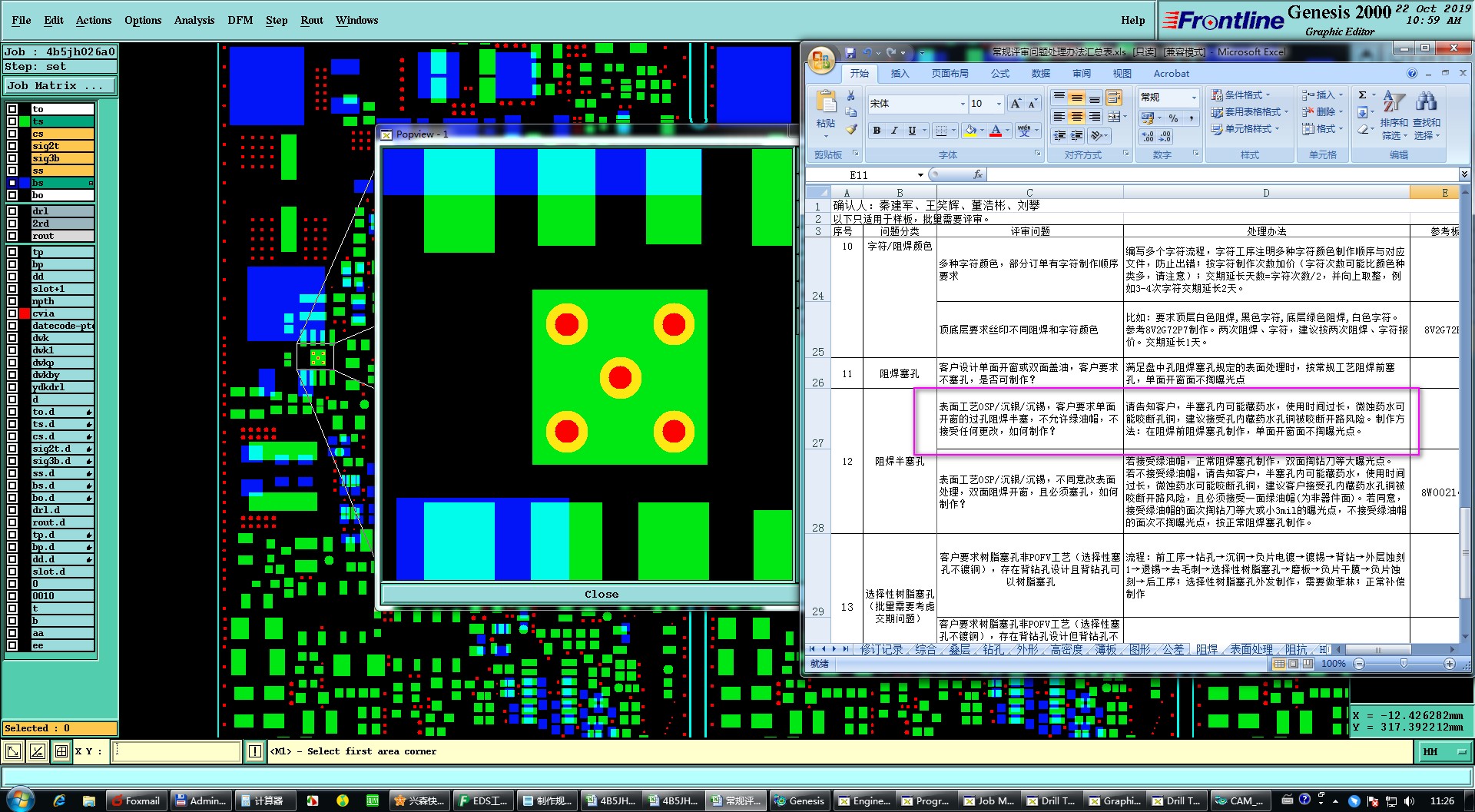Toggle visibility checkbox for layer mpth

tap(12, 301)
